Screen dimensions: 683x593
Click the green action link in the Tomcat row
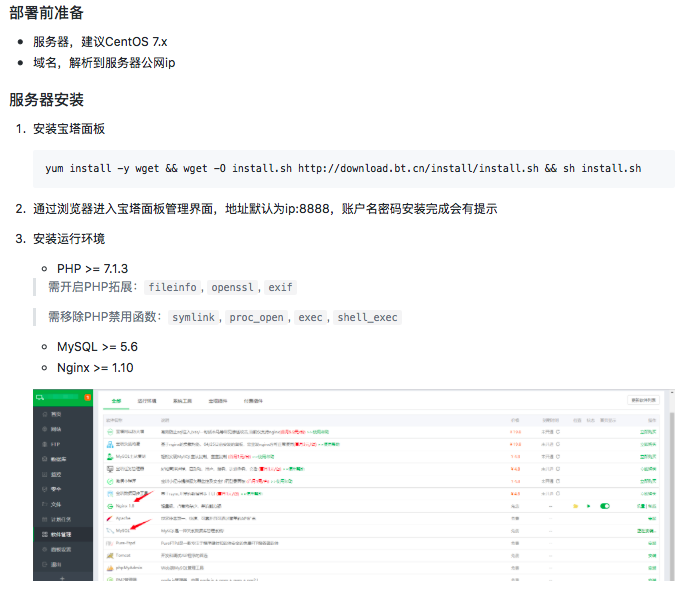coord(652,556)
